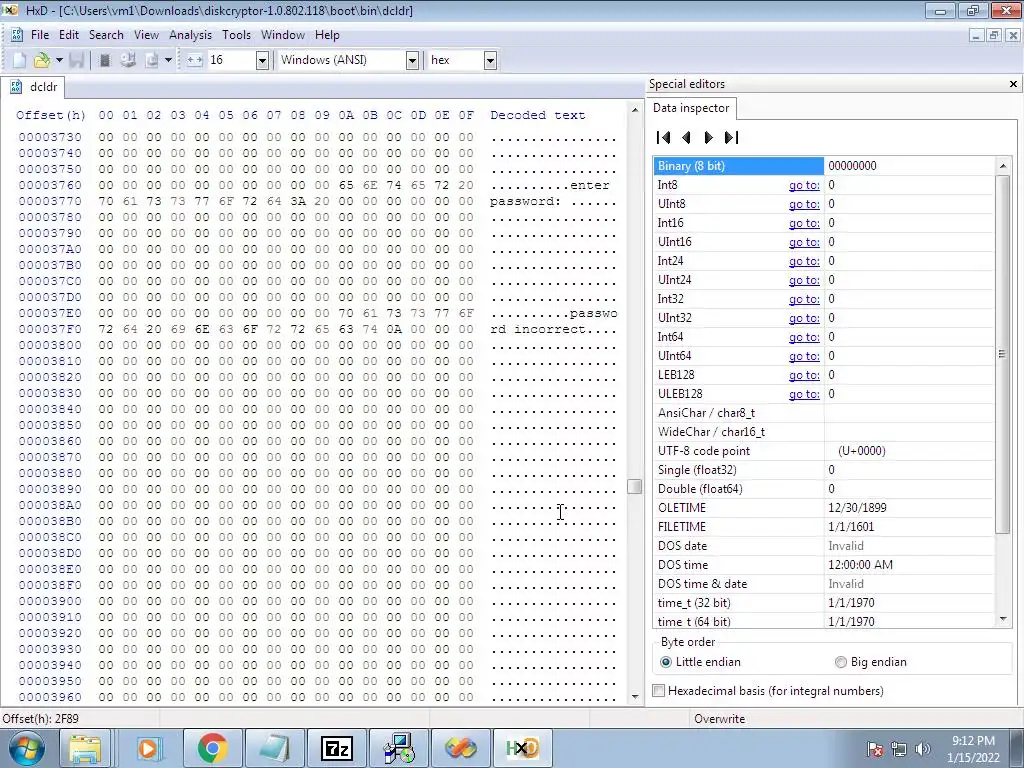Click the OLETIME value 12/30/1899
Screen dimensions: 1024x768
(x=857, y=507)
